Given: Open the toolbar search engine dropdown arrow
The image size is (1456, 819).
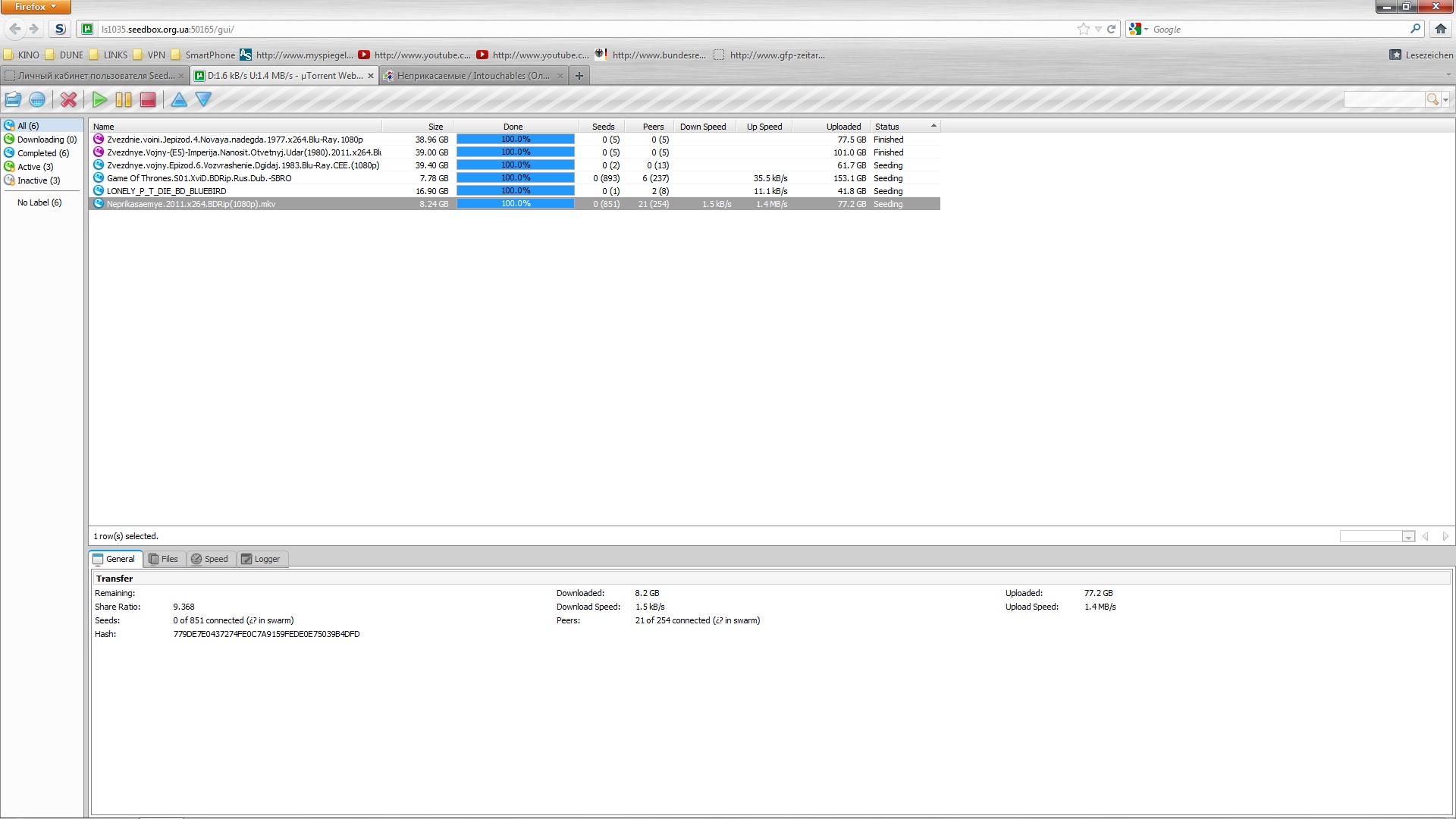Looking at the screenshot, I should [x=1446, y=99].
